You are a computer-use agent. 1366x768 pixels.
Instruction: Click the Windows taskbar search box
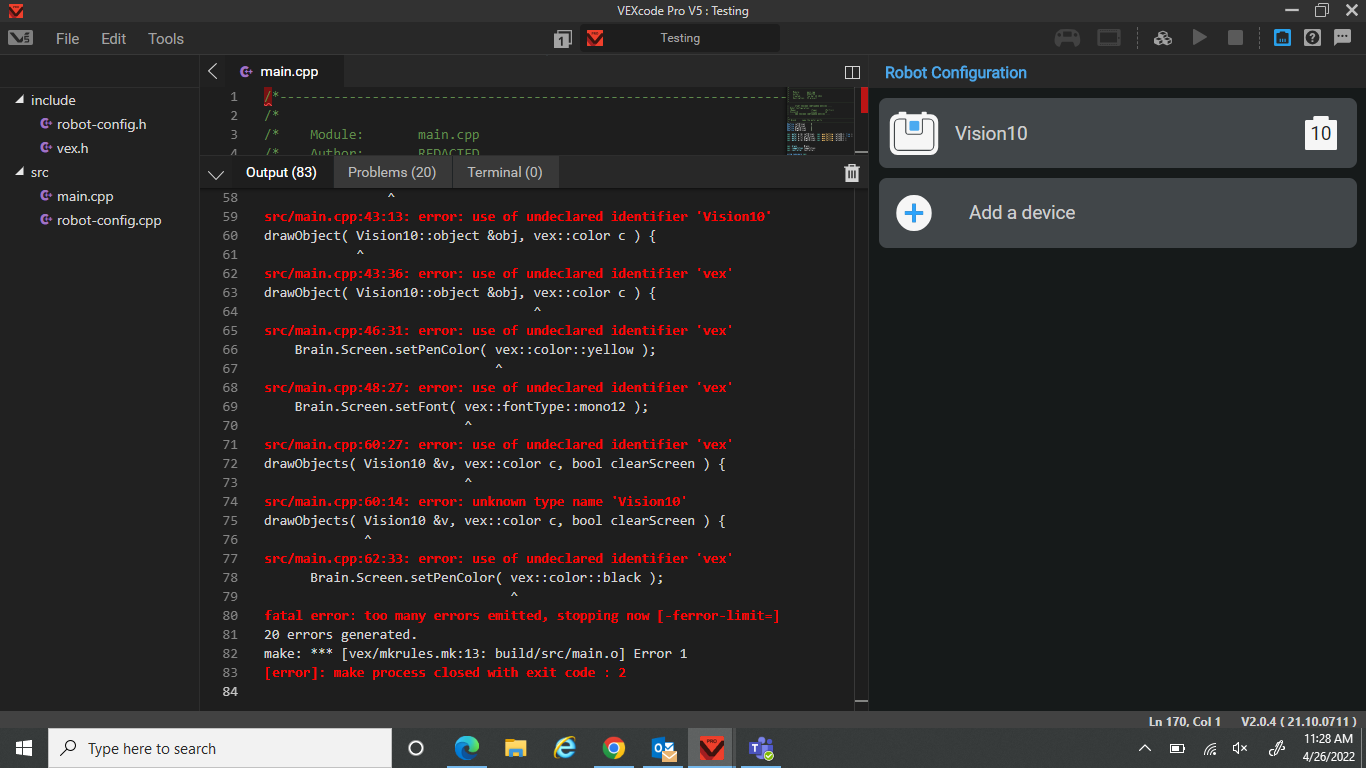(x=220, y=748)
